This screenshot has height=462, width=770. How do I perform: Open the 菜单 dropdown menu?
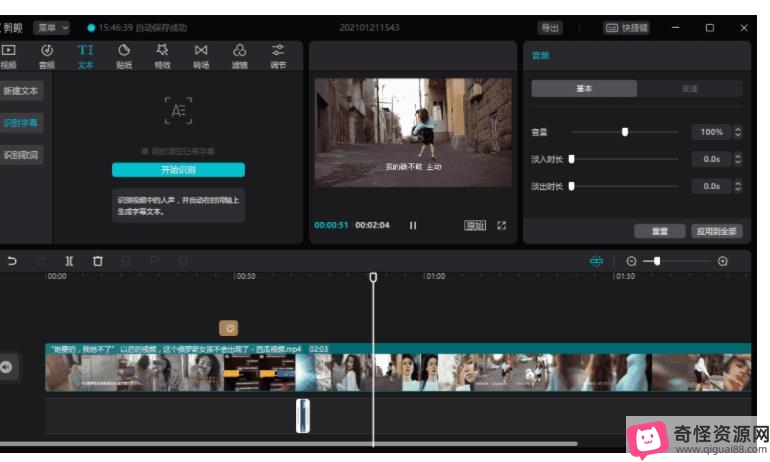click(51, 28)
